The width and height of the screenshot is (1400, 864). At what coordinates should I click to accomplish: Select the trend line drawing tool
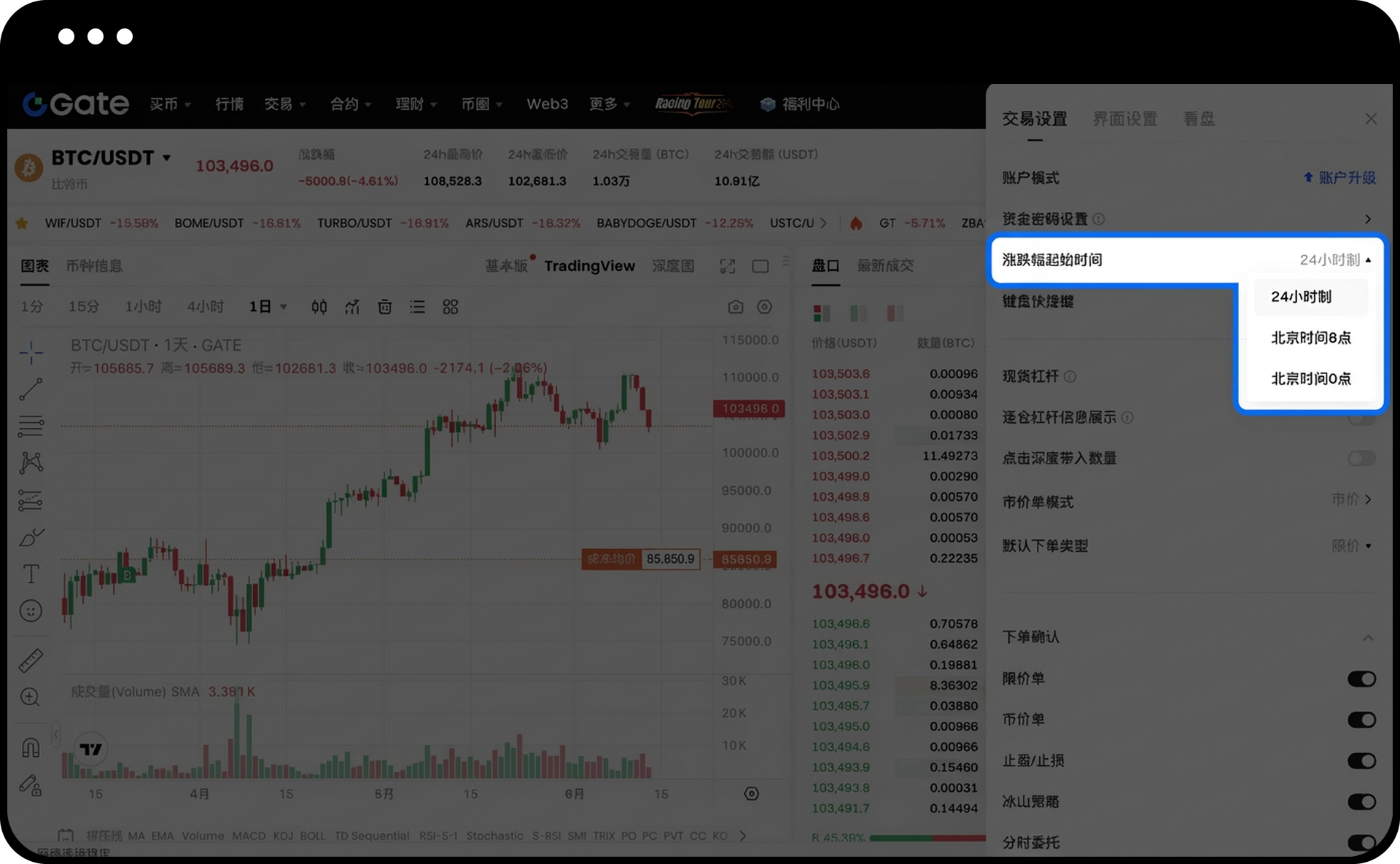(31, 389)
